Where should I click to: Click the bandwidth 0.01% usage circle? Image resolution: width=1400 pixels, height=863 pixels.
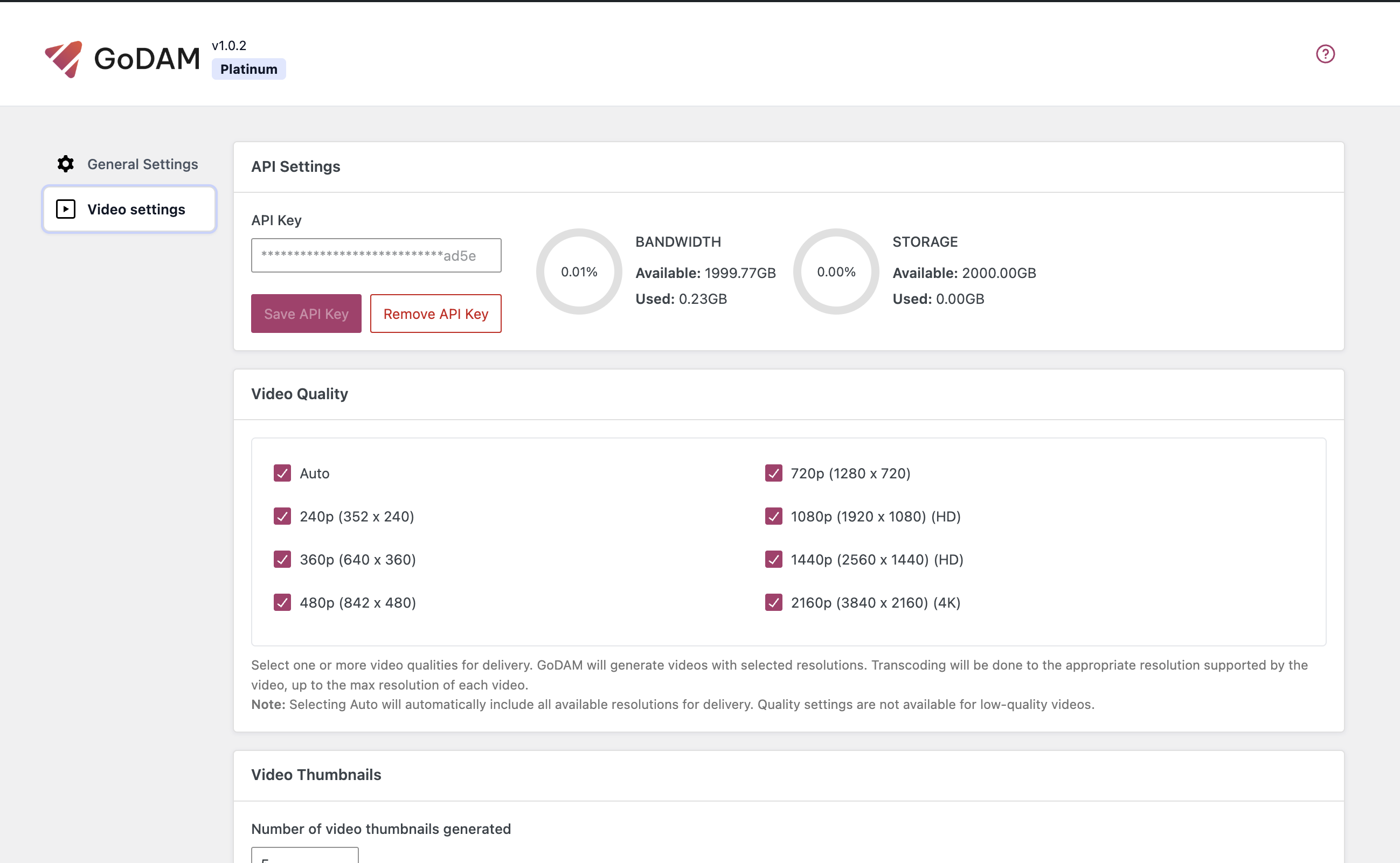coord(578,272)
